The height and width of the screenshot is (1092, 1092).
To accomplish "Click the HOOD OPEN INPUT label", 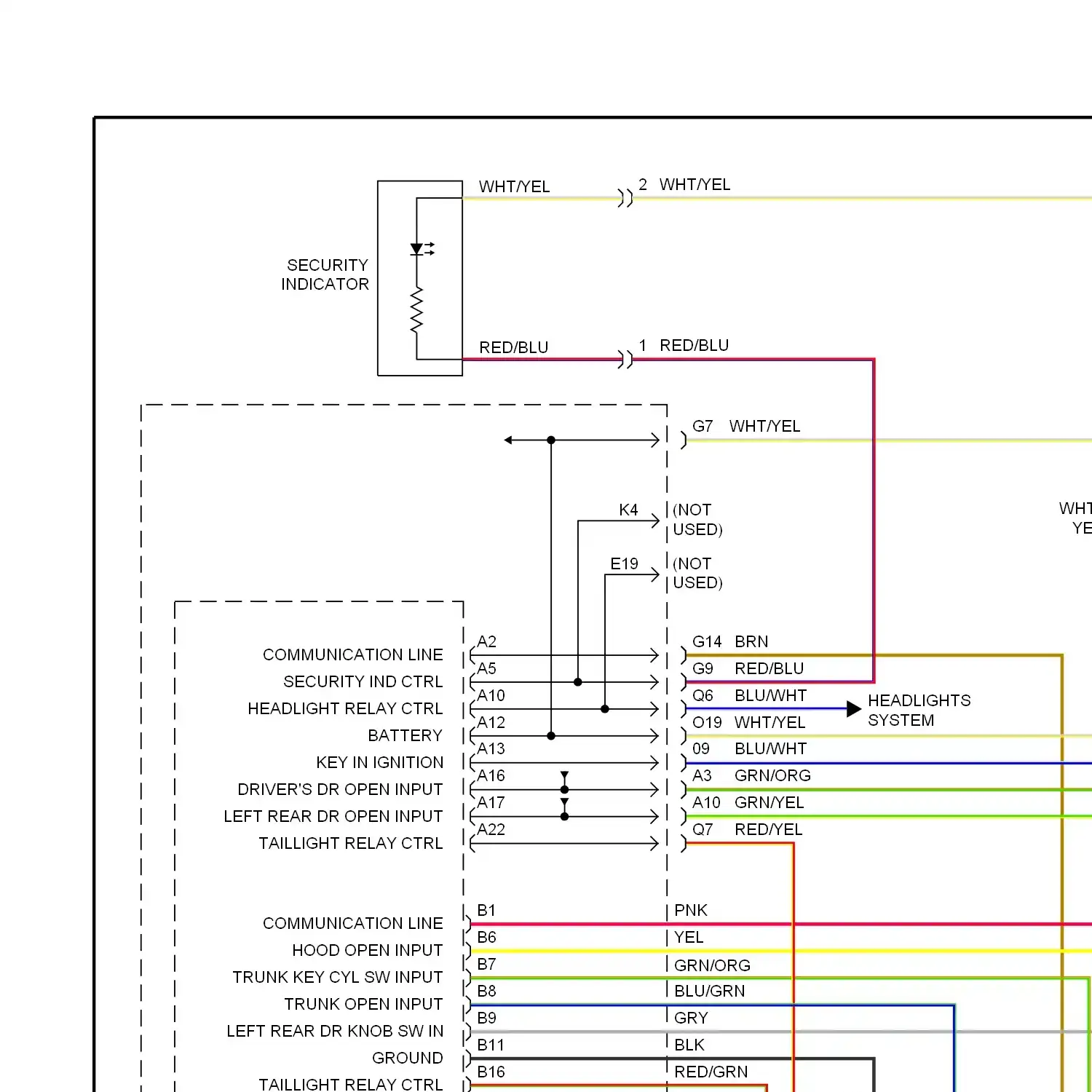I will [367, 950].
